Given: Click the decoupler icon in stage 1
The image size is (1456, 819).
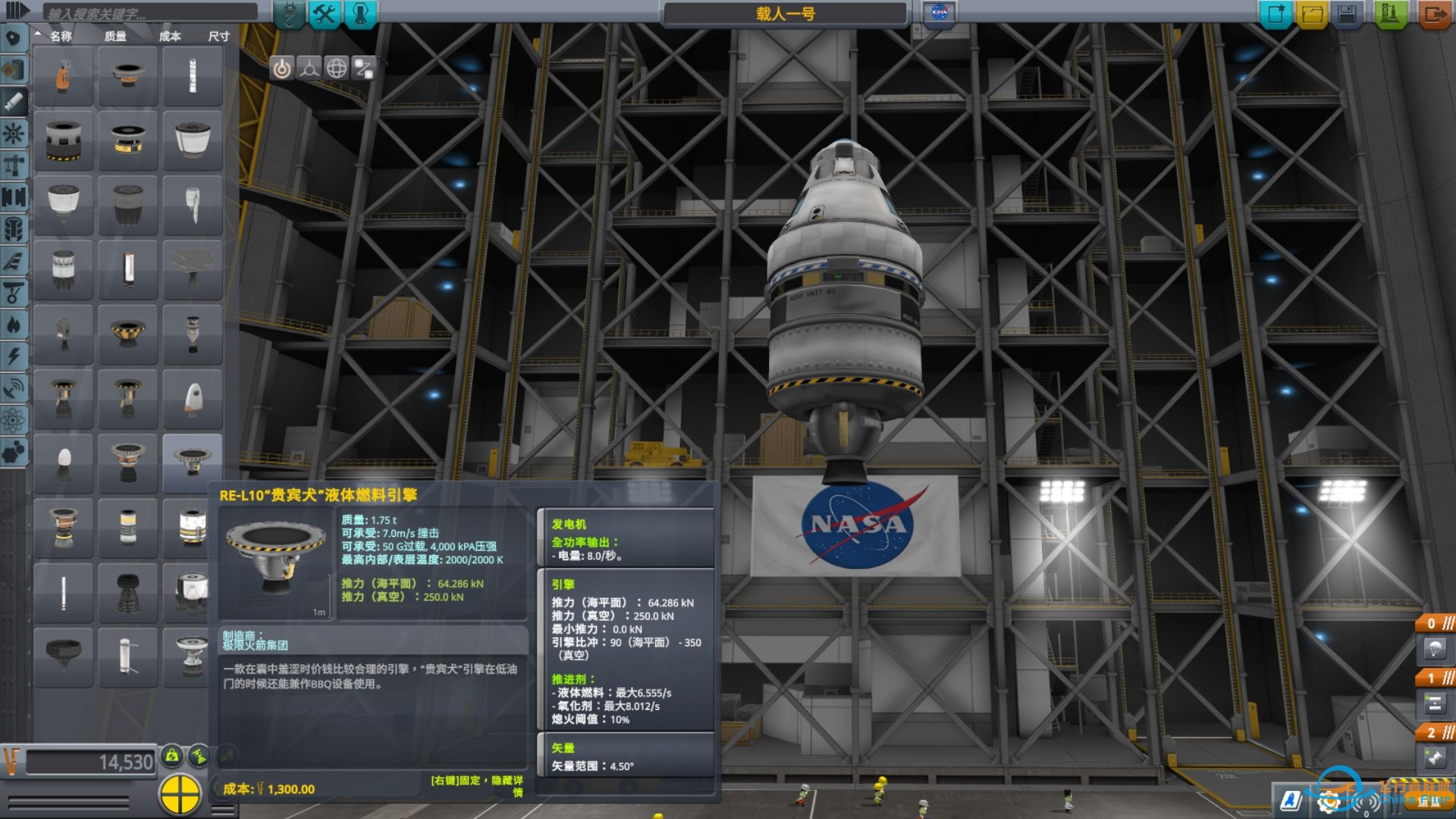Looking at the screenshot, I should click(1434, 704).
